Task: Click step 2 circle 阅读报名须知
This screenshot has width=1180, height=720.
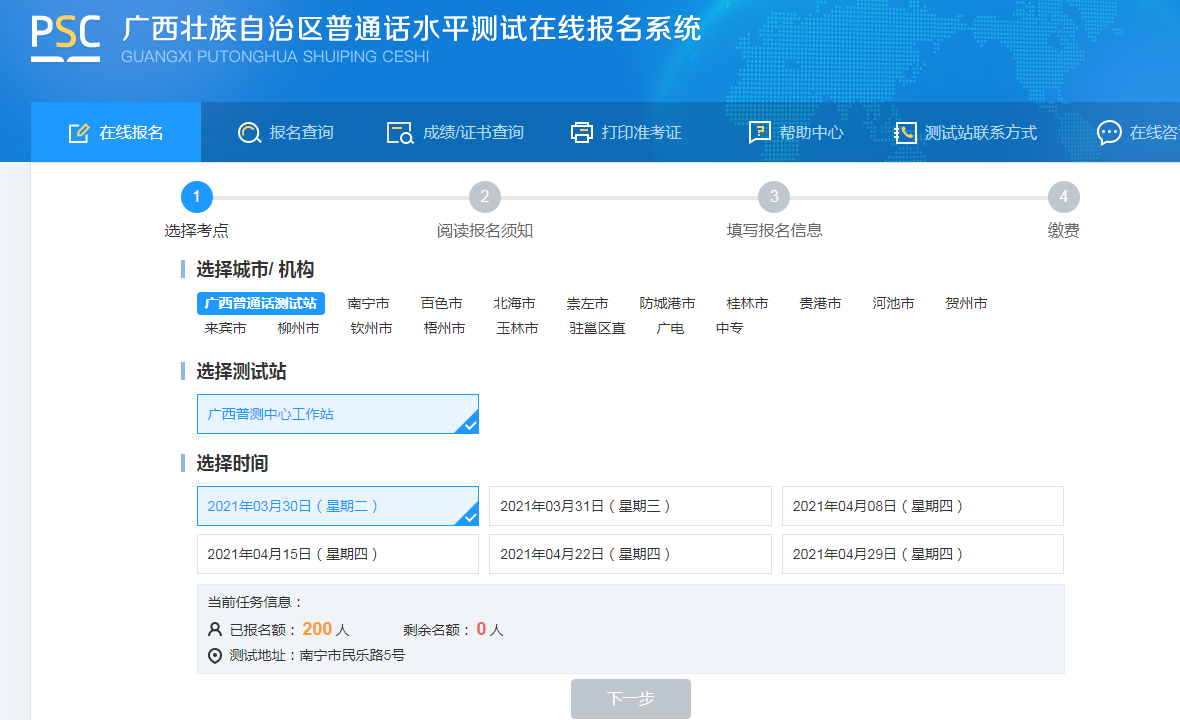Action: pos(485,197)
